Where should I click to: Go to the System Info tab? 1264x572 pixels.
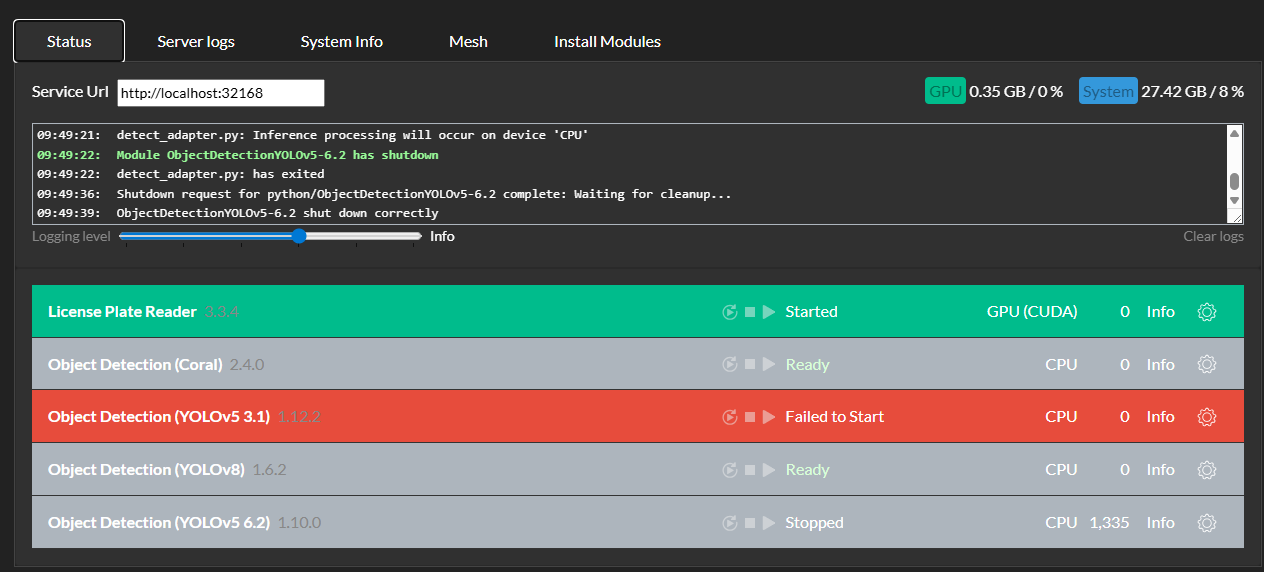341,42
